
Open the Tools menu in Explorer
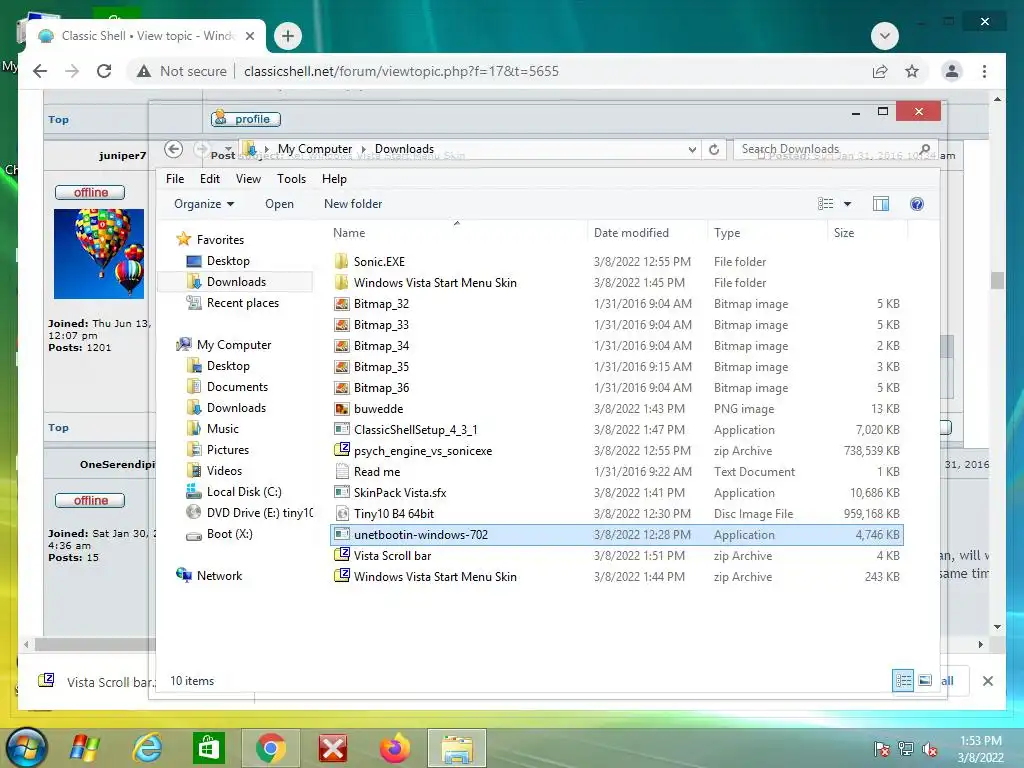291,179
